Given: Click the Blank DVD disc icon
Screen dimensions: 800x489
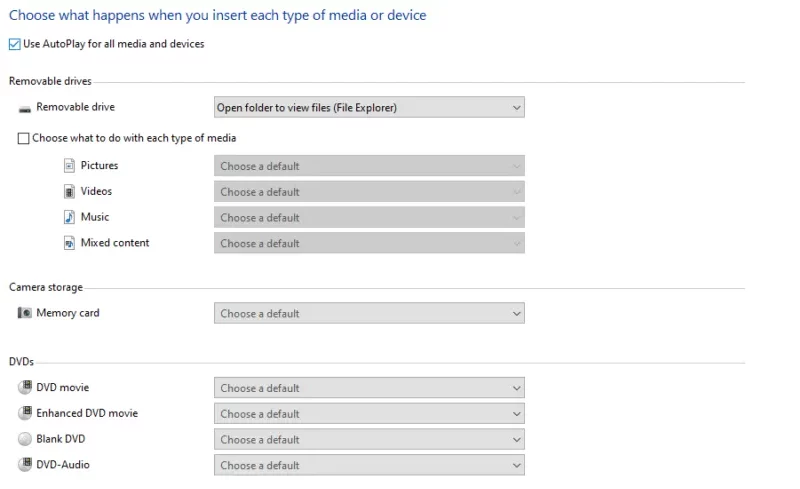Looking at the screenshot, I should click(25, 438).
